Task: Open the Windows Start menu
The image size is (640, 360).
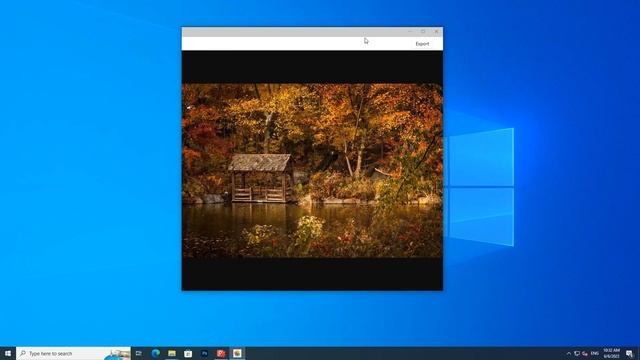Action: [x=8, y=353]
